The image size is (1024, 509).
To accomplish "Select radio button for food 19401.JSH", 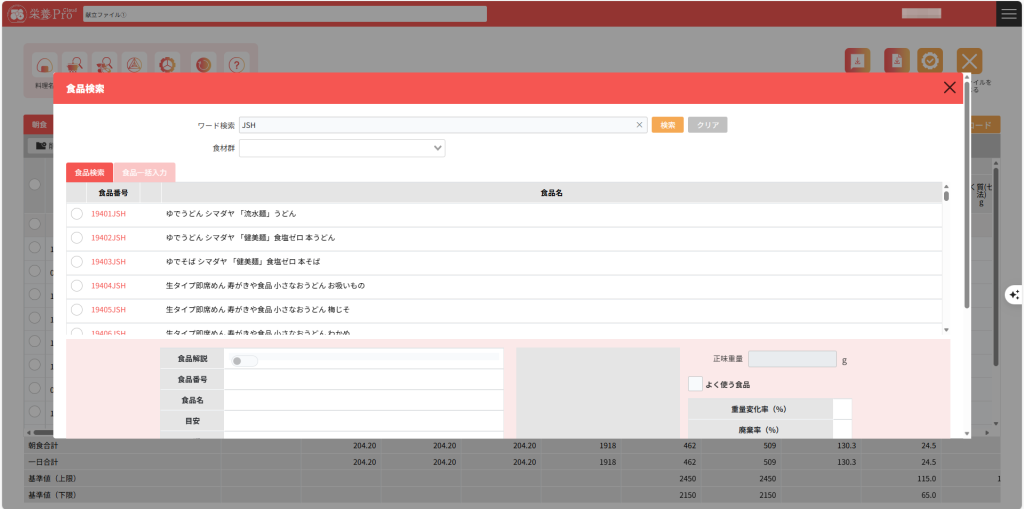I will coord(77,214).
